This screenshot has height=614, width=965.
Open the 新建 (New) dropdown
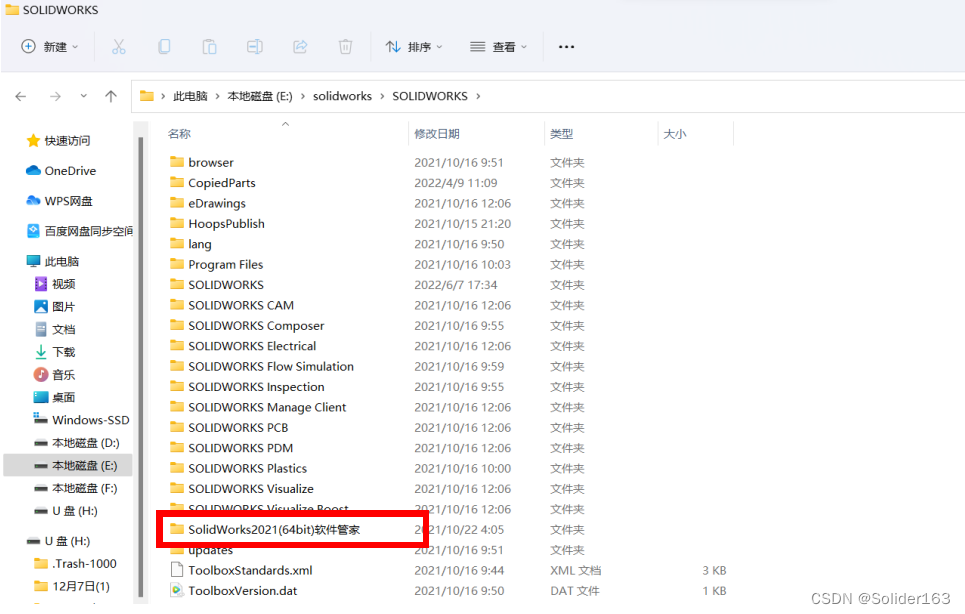[x=49, y=46]
